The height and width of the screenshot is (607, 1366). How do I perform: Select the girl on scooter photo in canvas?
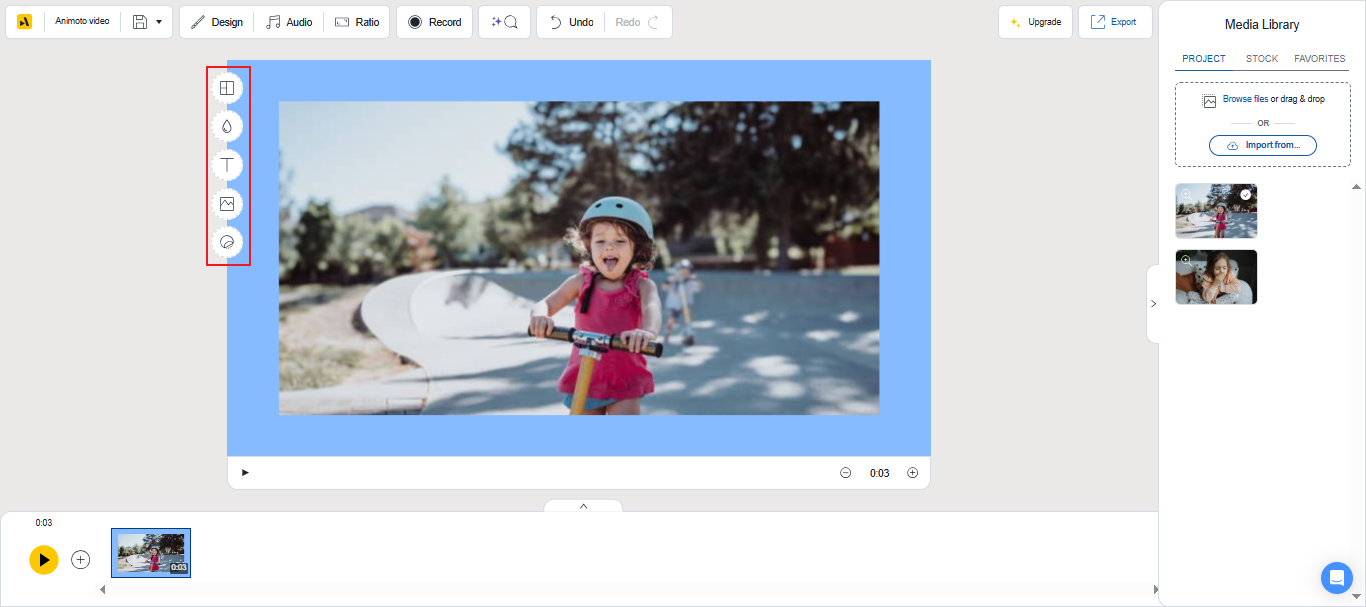point(579,258)
